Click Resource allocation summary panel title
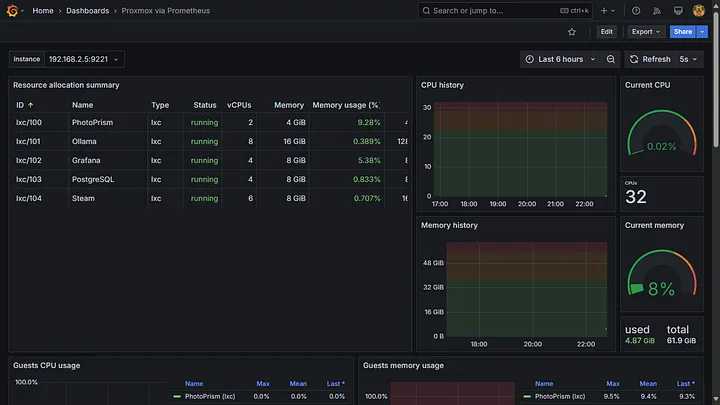This screenshot has width=720, height=405. tap(66, 85)
